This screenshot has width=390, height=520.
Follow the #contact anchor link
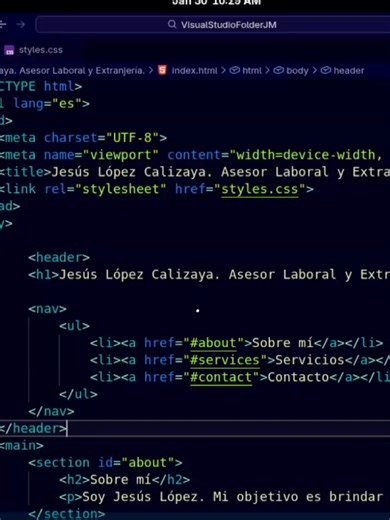(221, 377)
